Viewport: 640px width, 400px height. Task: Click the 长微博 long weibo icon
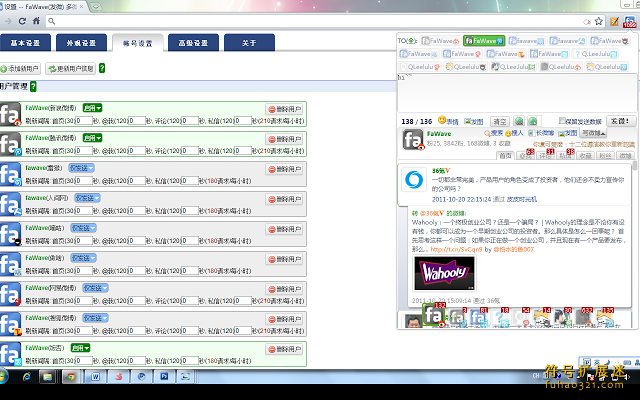click(541, 133)
